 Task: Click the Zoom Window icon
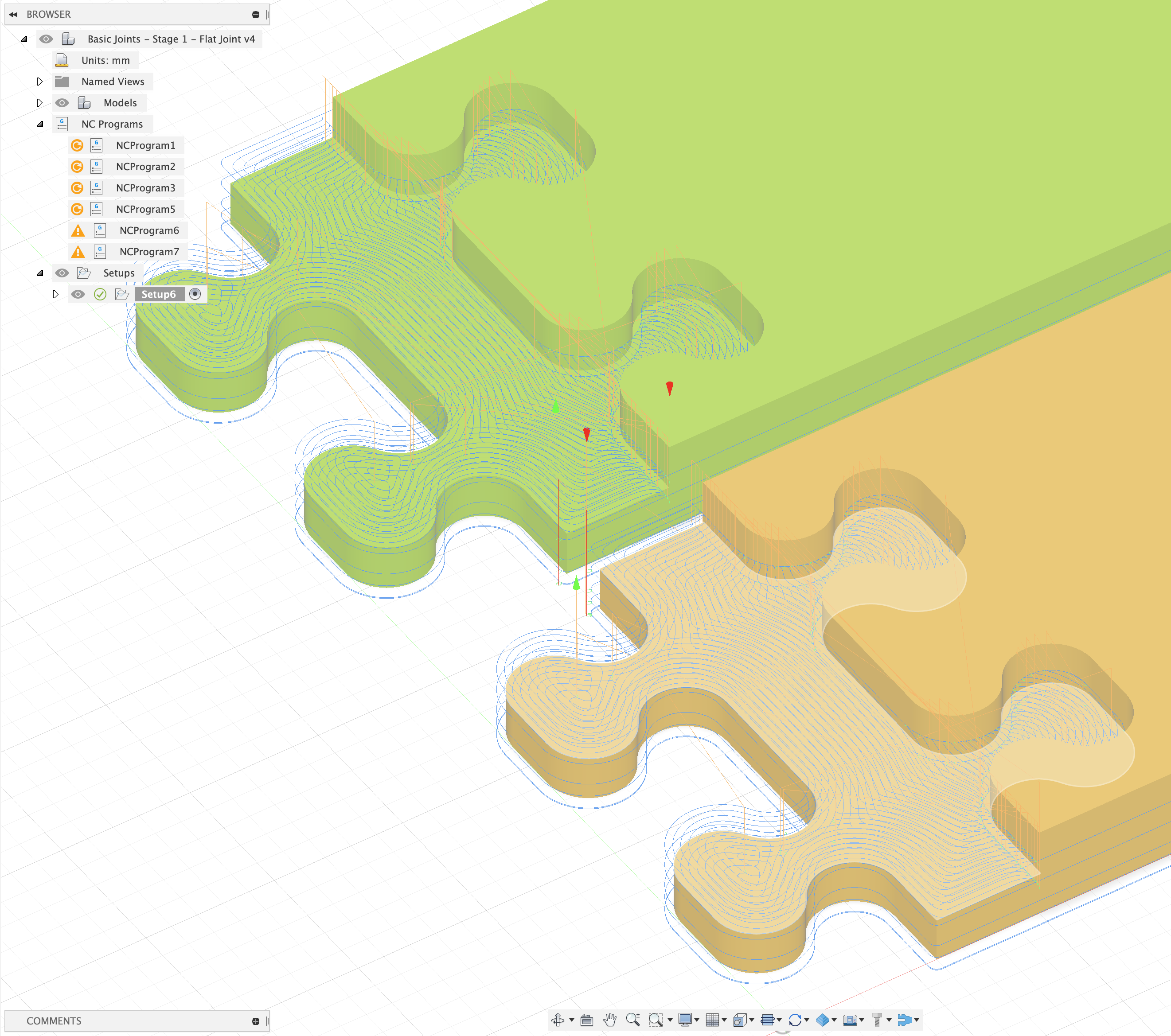point(656,1020)
